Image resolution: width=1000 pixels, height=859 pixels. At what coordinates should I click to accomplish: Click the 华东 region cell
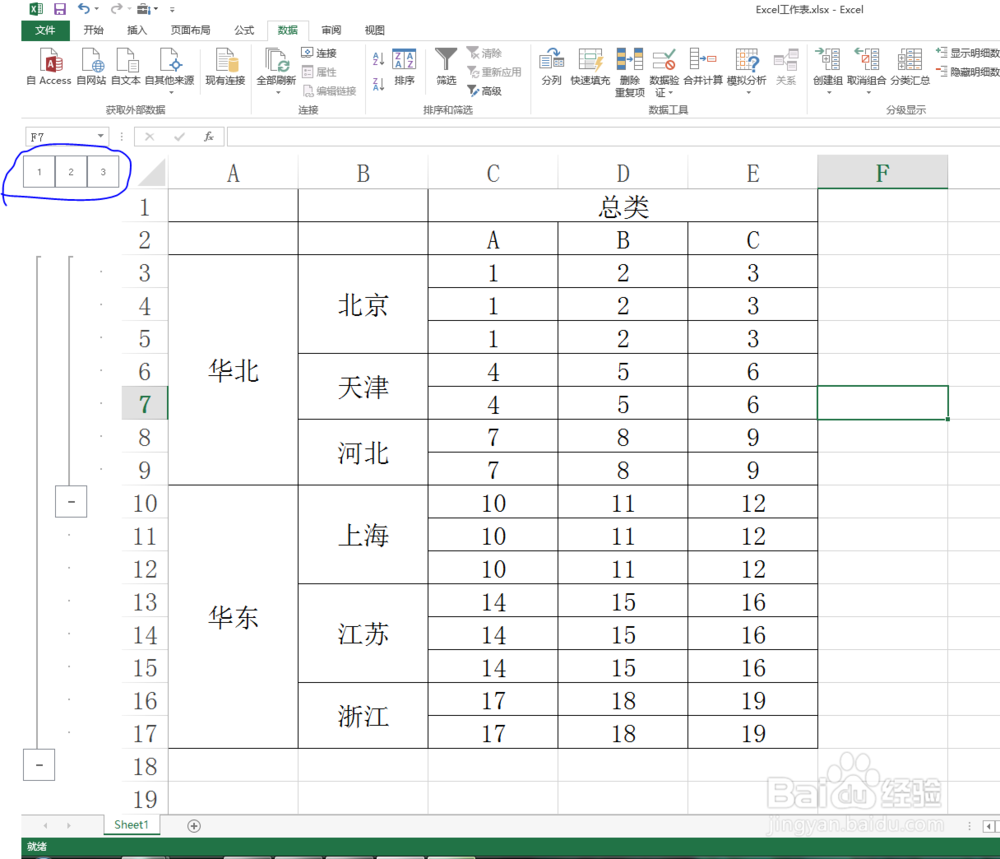[233, 617]
